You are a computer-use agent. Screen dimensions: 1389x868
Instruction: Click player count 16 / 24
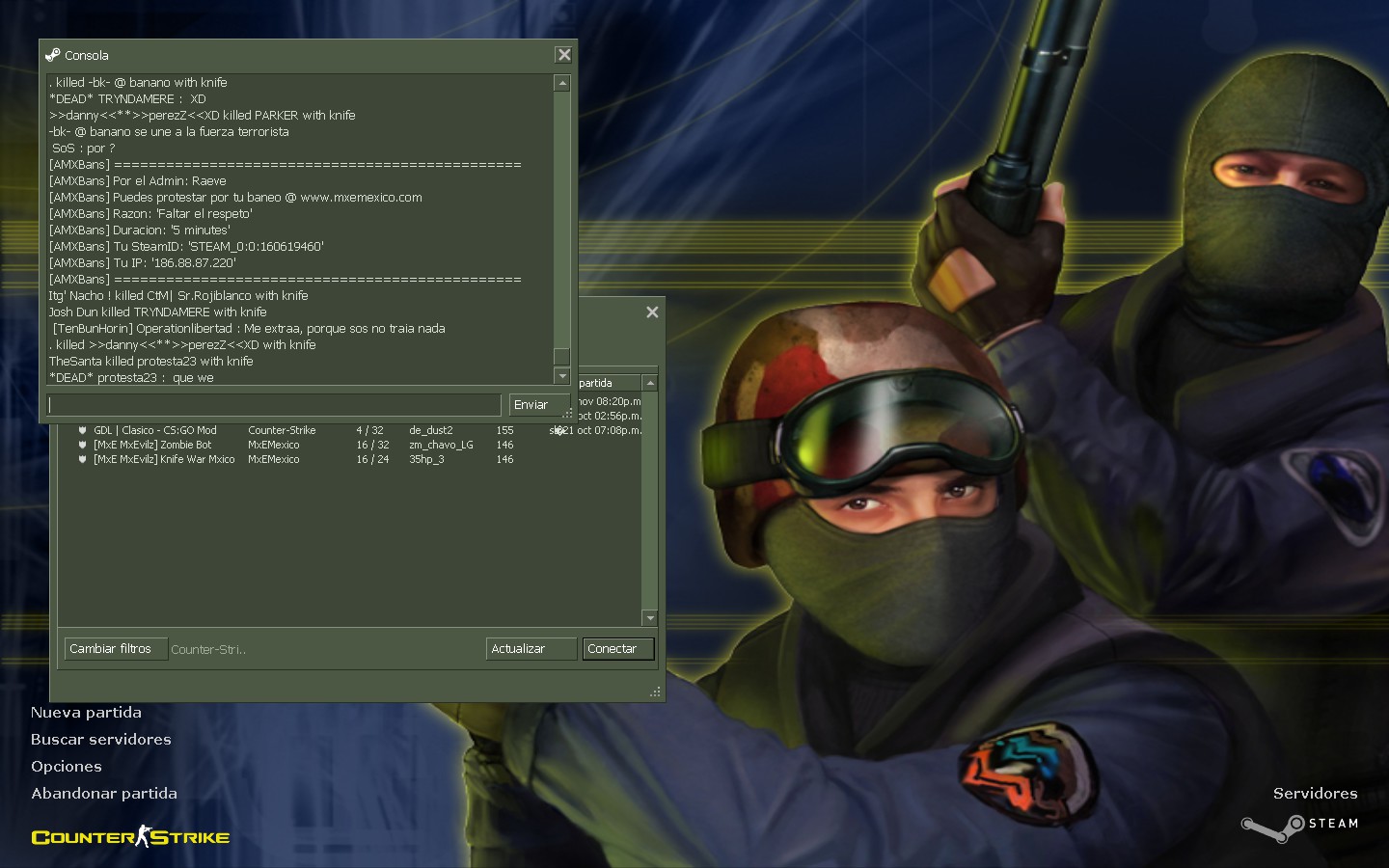[x=372, y=459]
